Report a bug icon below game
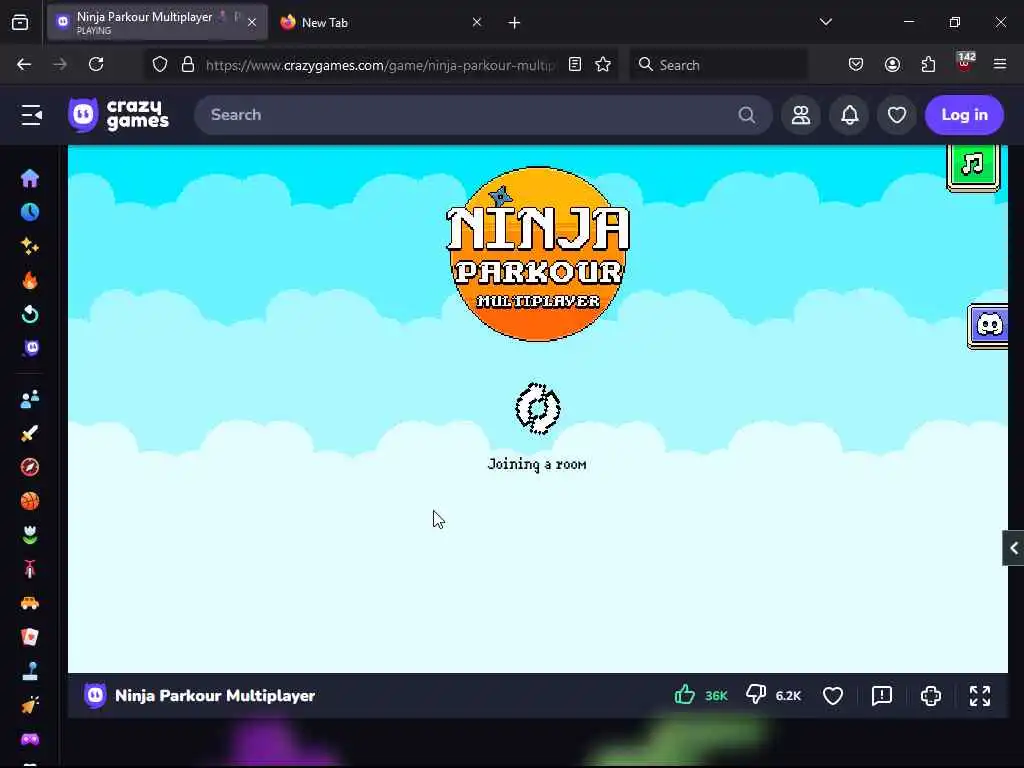Viewport: 1024px width, 768px height. (882, 696)
